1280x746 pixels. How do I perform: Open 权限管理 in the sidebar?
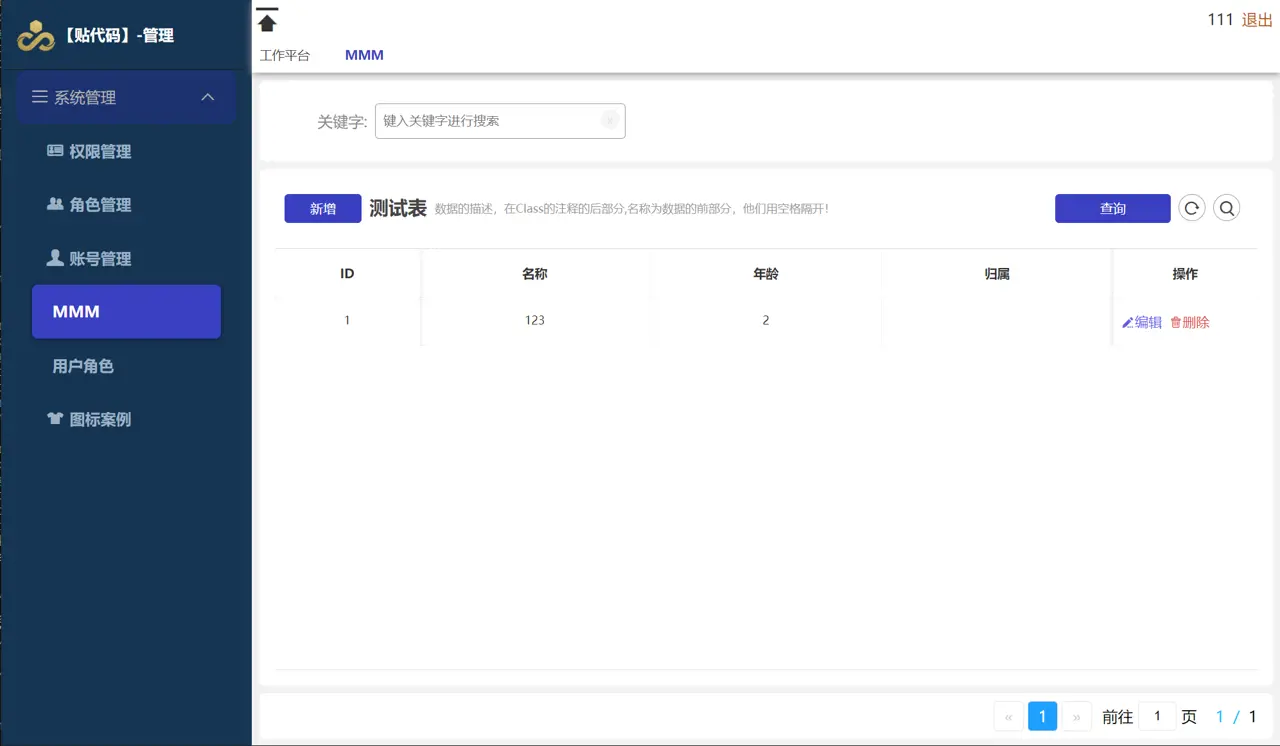(x=89, y=152)
